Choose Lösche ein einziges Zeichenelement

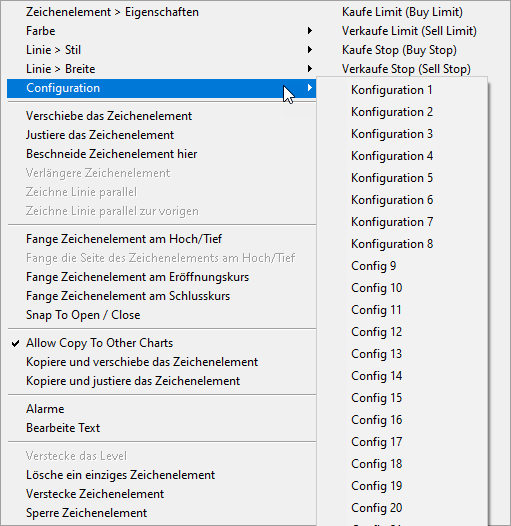(x=161, y=475)
